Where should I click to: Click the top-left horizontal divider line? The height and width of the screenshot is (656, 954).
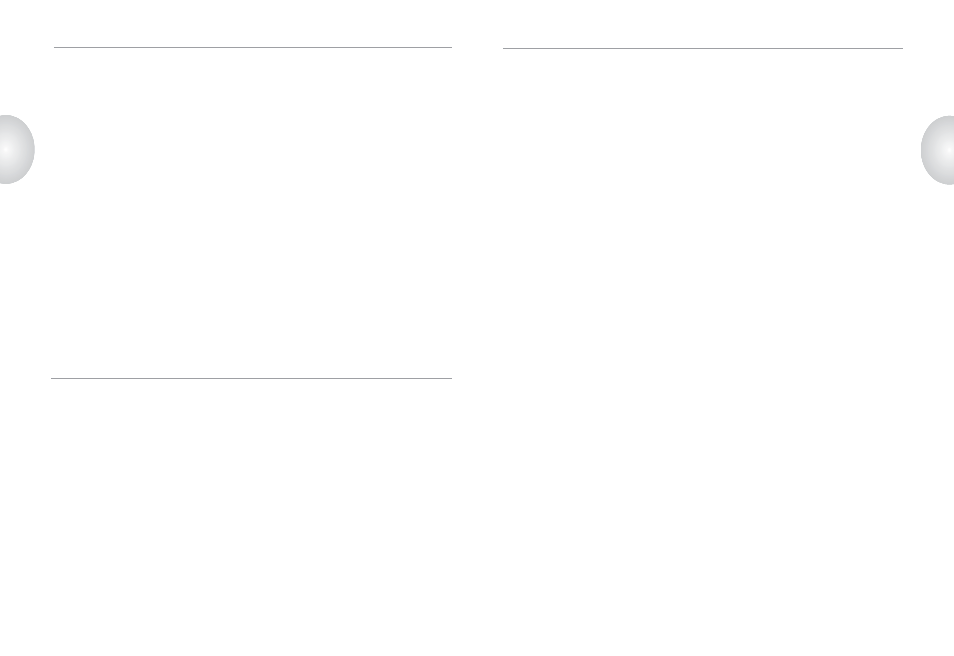click(252, 47)
